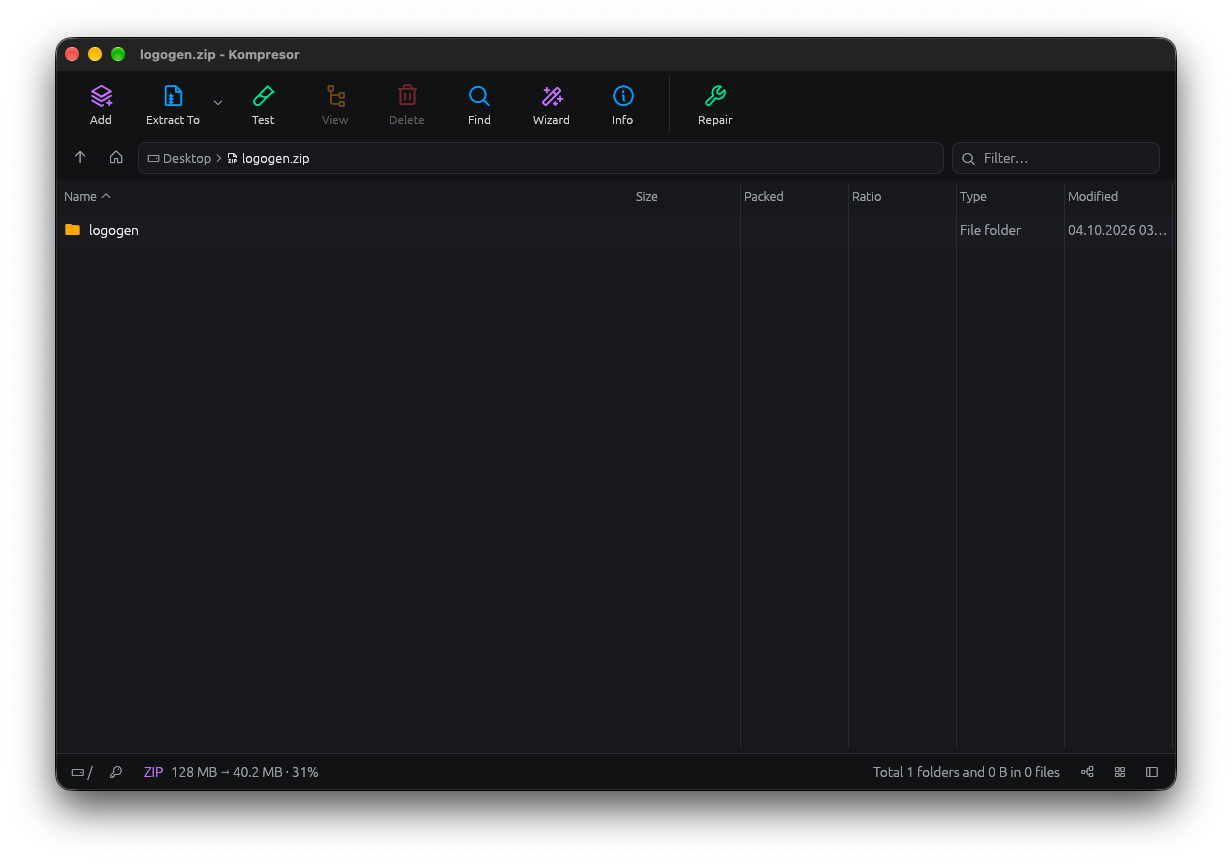Select the logogen folder row
Viewport: 1232px width, 864px height.
tap(614, 230)
